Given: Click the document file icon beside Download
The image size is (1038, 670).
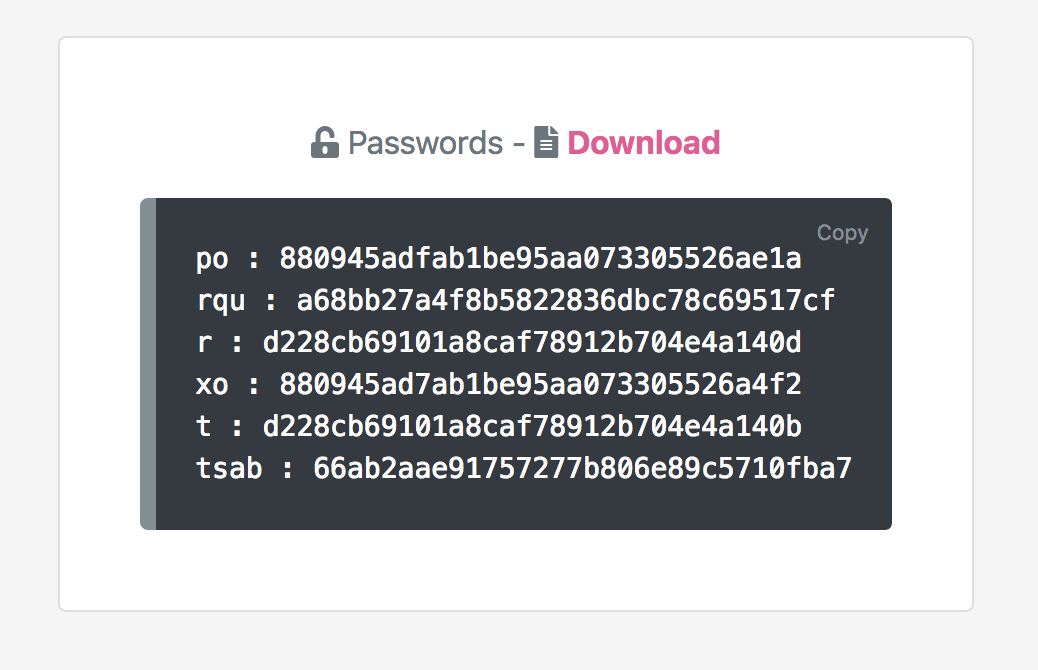Looking at the screenshot, I should (546, 142).
